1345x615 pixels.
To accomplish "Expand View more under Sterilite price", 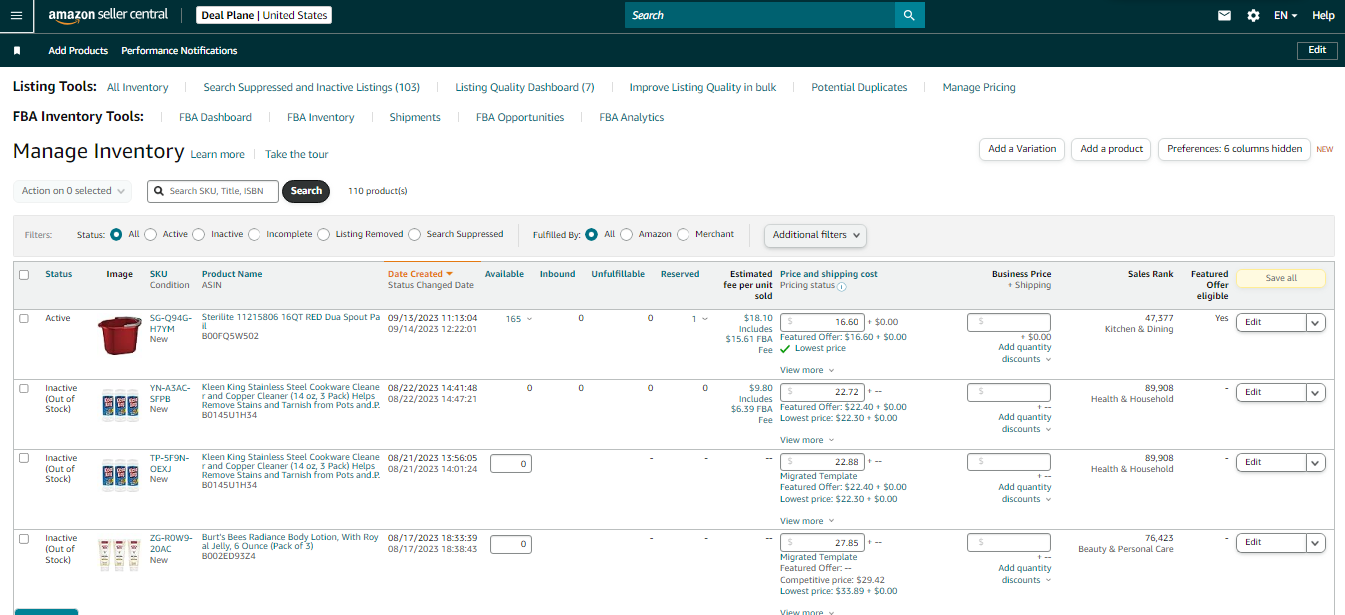I will [806, 370].
